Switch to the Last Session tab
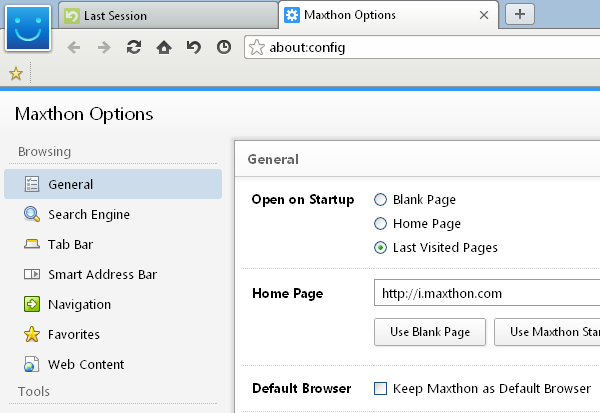Image resolution: width=600 pixels, height=413 pixels. (x=168, y=15)
